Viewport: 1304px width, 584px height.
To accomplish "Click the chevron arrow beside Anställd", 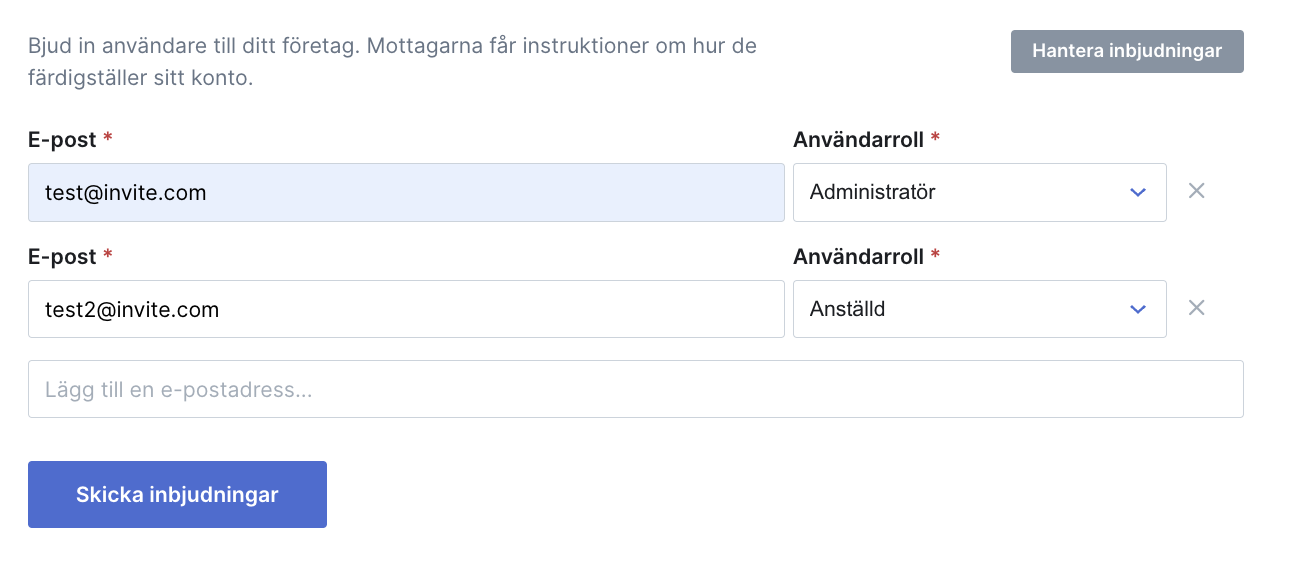I will point(1137,309).
